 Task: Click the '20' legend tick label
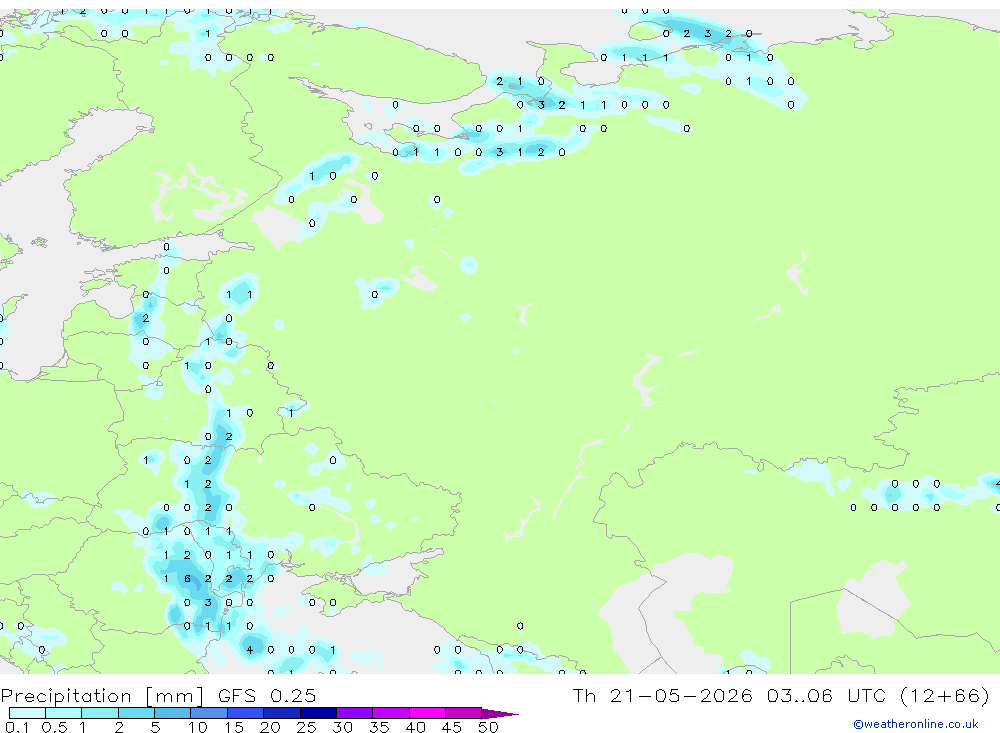[270, 727]
